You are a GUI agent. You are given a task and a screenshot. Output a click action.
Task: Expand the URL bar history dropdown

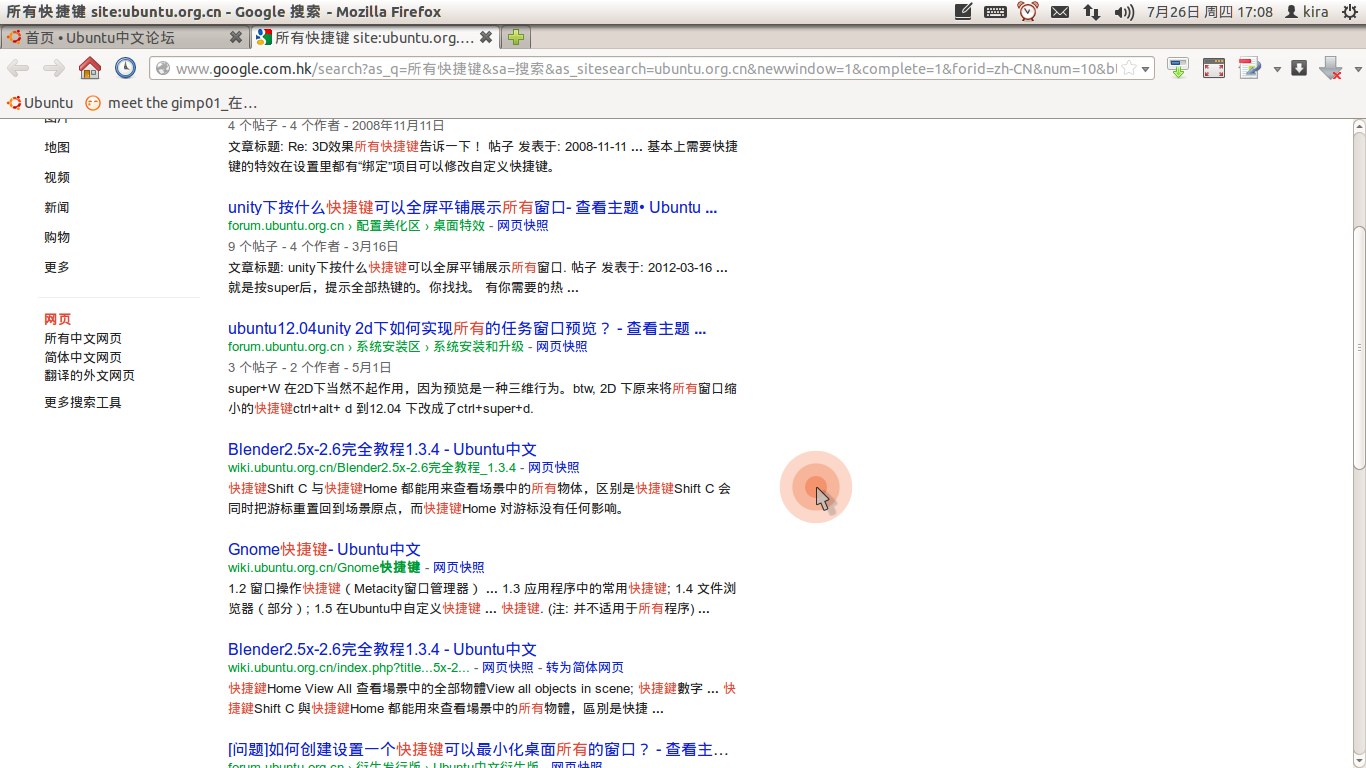click(x=1146, y=68)
